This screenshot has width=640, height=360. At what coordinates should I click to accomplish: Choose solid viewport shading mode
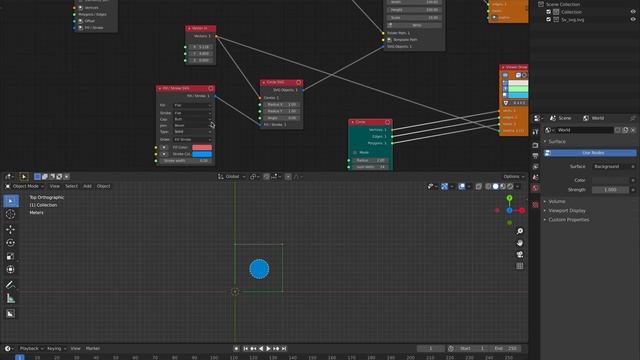click(x=496, y=187)
